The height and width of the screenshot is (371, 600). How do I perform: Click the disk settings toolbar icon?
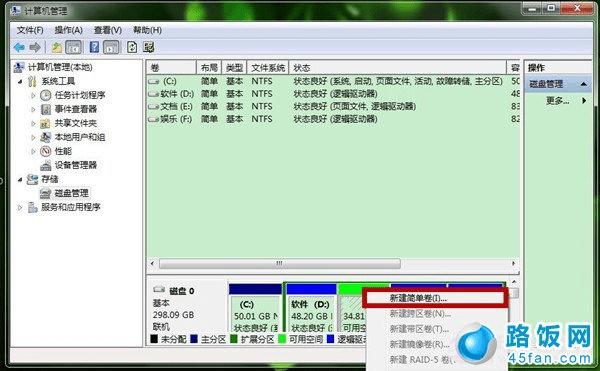coord(148,47)
